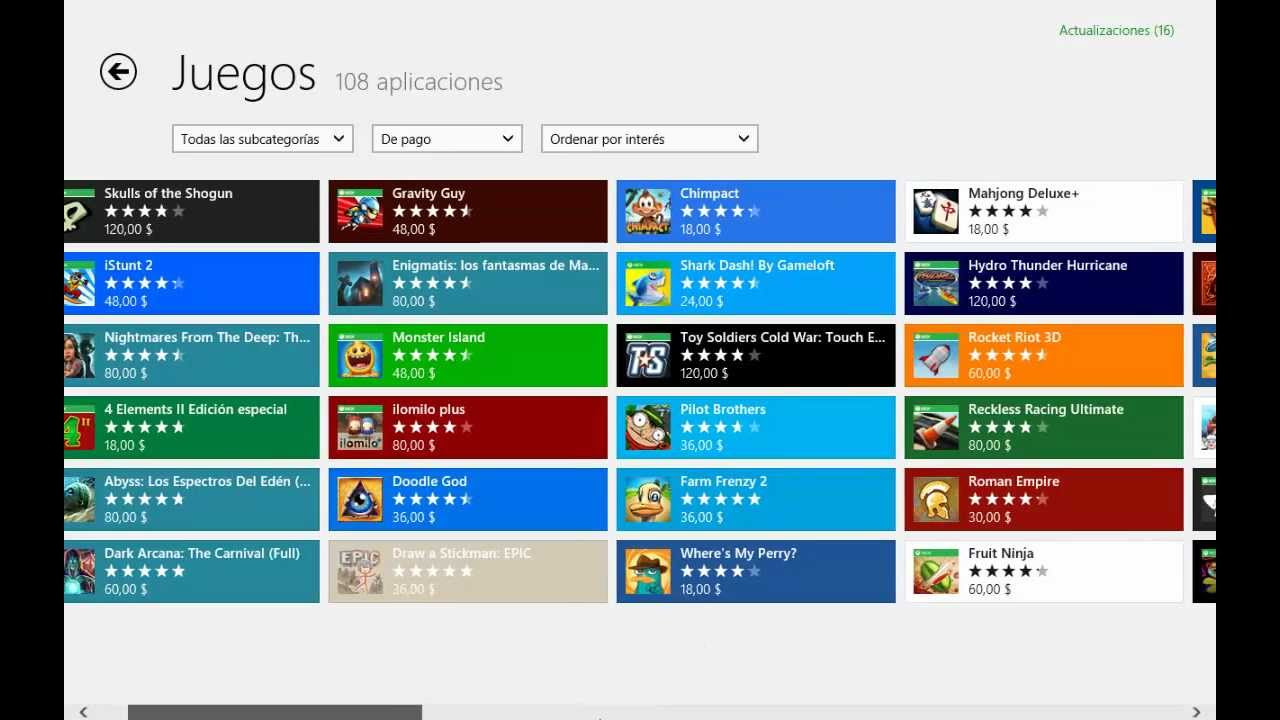The width and height of the screenshot is (1280, 720).
Task: Click the 18,00 $ price of Where's My Perry?
Action: 700,589
